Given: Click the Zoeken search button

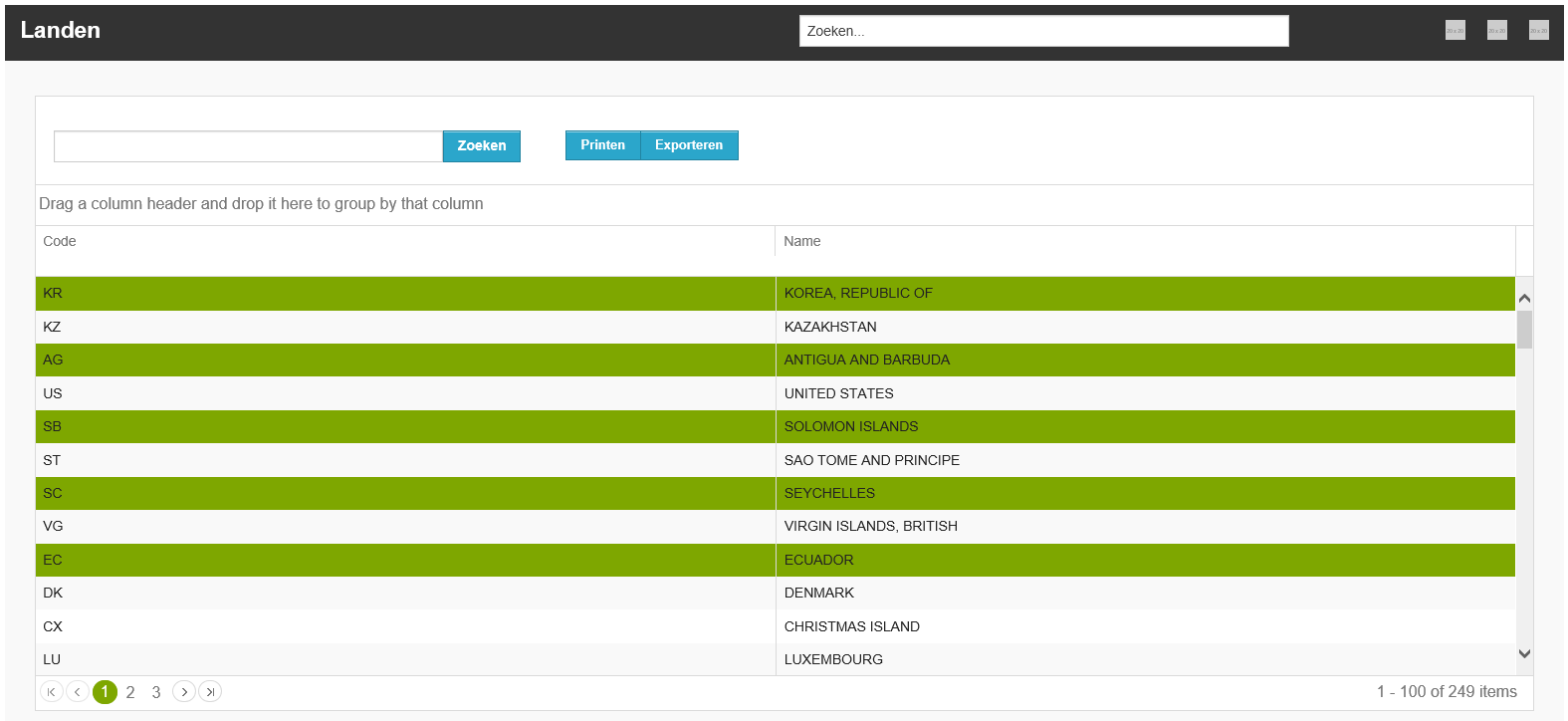Looking at the screenshot, I should 482,145.
